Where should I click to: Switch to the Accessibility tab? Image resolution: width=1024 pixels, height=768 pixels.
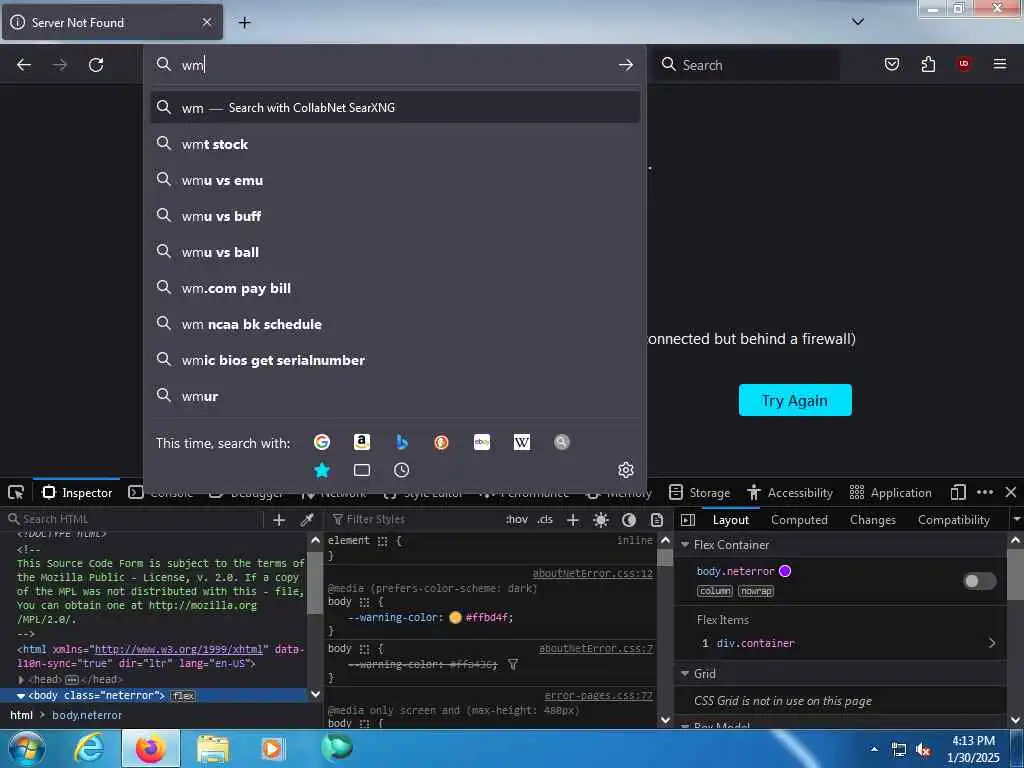pos(790,492)
